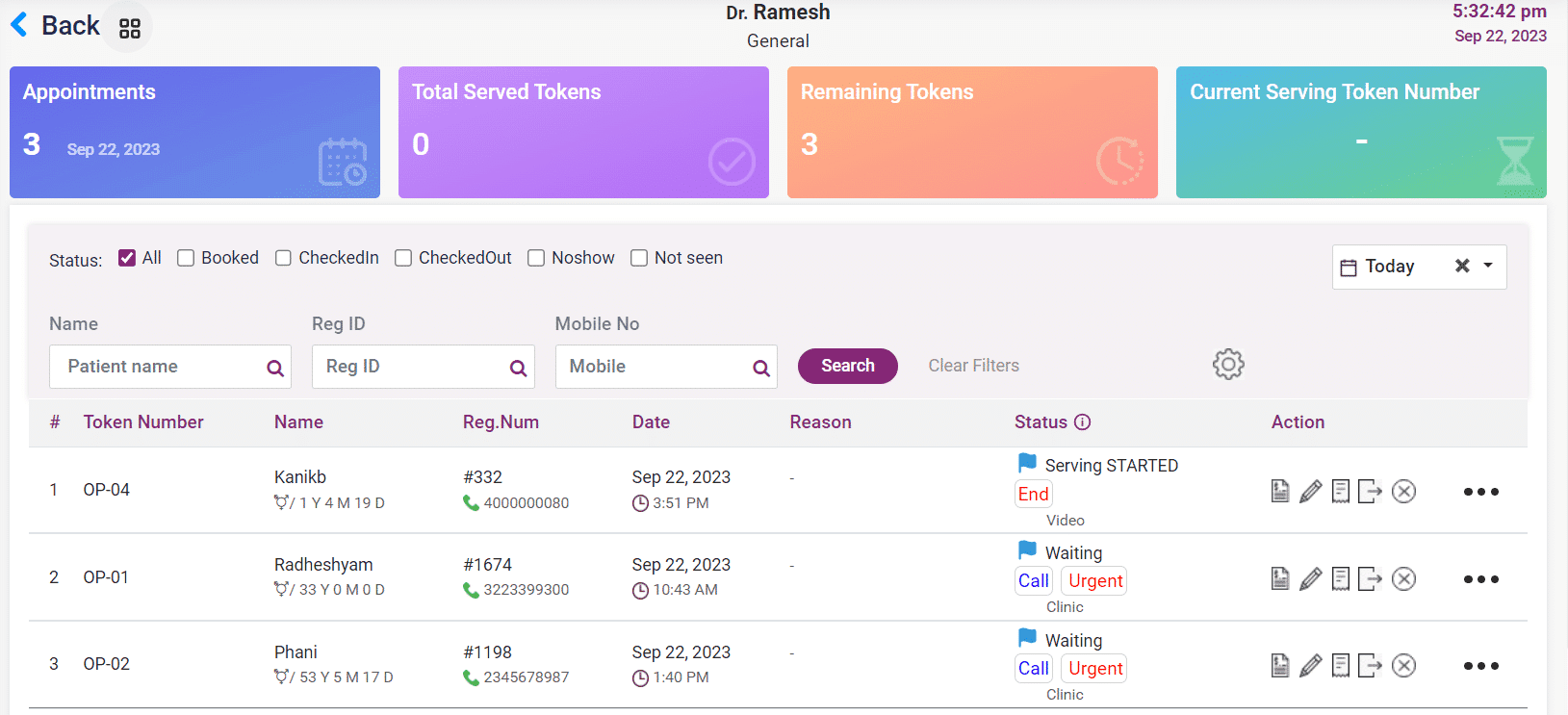Screen dimensions: 1568x715
Task: Open the document icon for Phani
Action: pyautogui.click(x=1279, y=666)
